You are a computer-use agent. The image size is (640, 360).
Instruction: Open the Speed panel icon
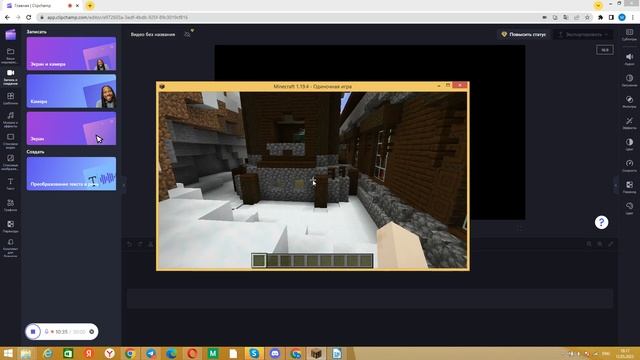(x=629, y=165)
